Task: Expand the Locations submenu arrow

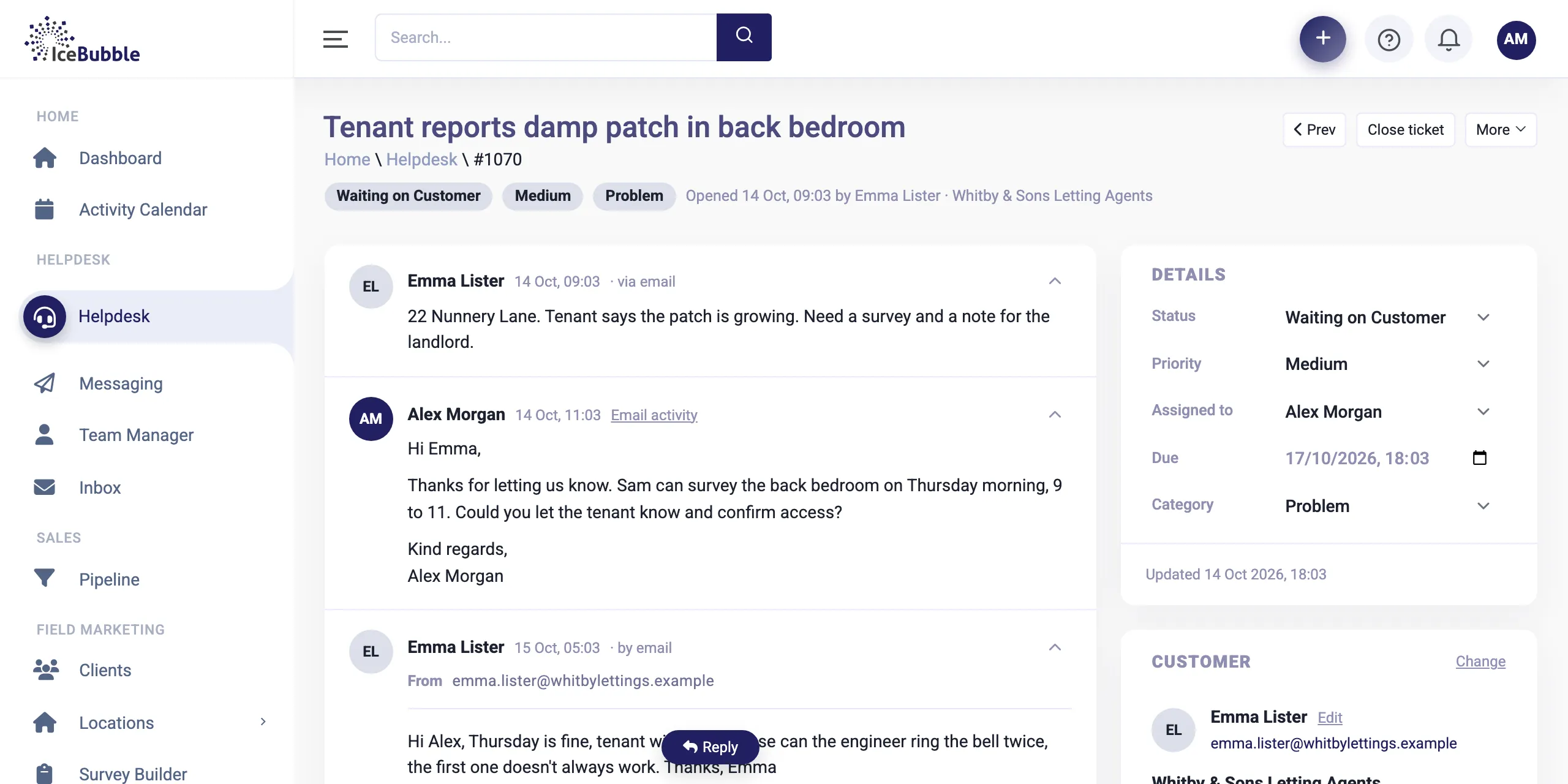Action: [263, 722]
